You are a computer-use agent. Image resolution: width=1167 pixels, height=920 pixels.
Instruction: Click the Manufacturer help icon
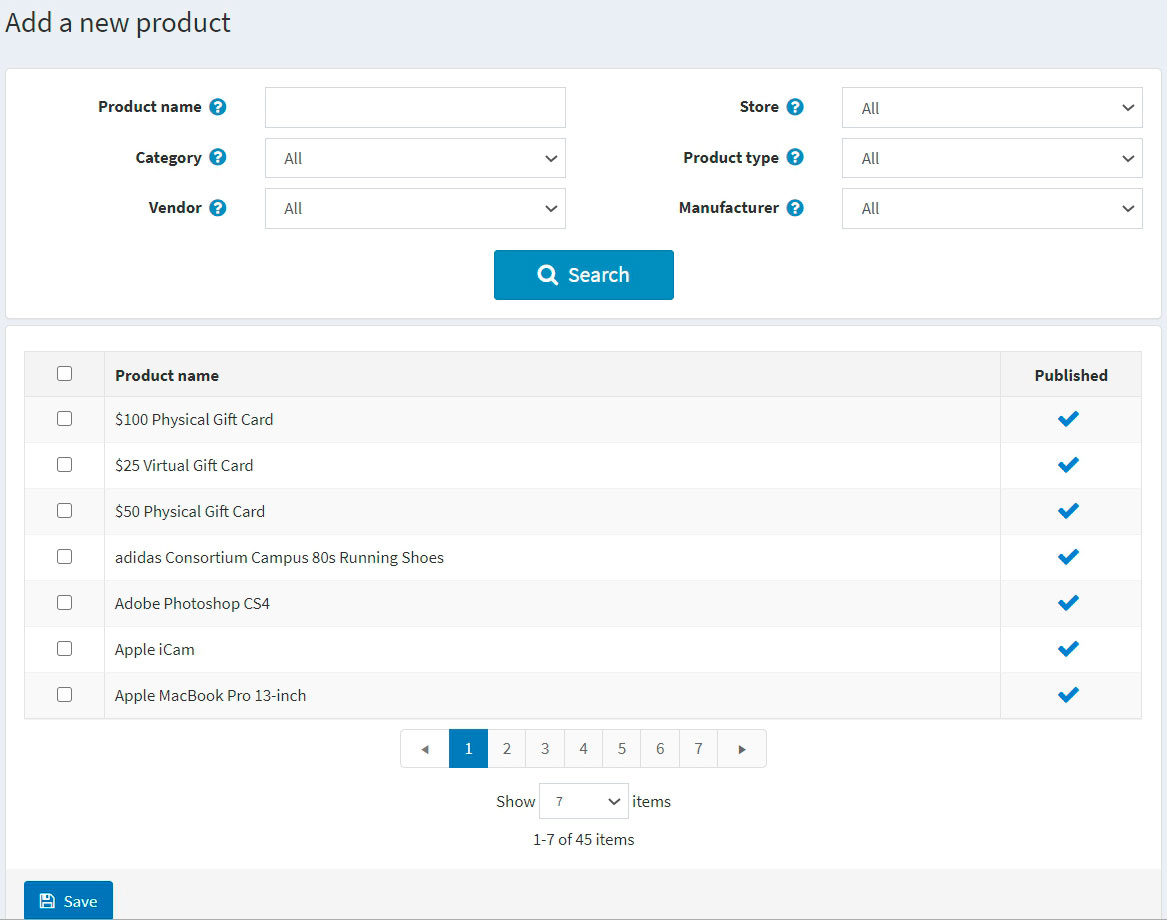tap(795, 208)
